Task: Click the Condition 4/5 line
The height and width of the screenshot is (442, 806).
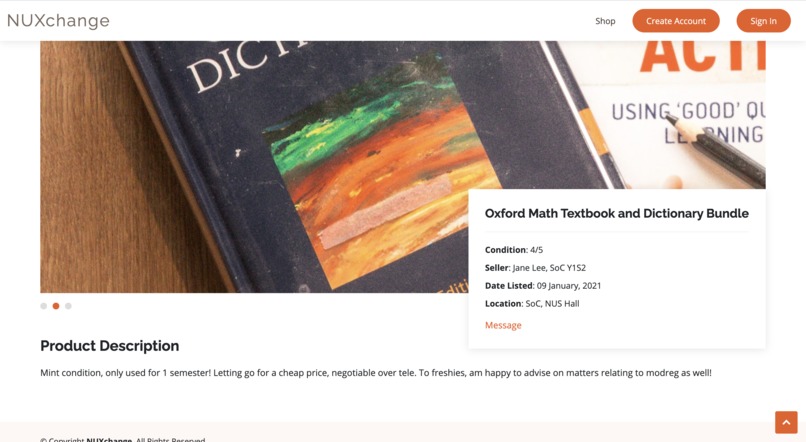Action: tap(514, 250)
